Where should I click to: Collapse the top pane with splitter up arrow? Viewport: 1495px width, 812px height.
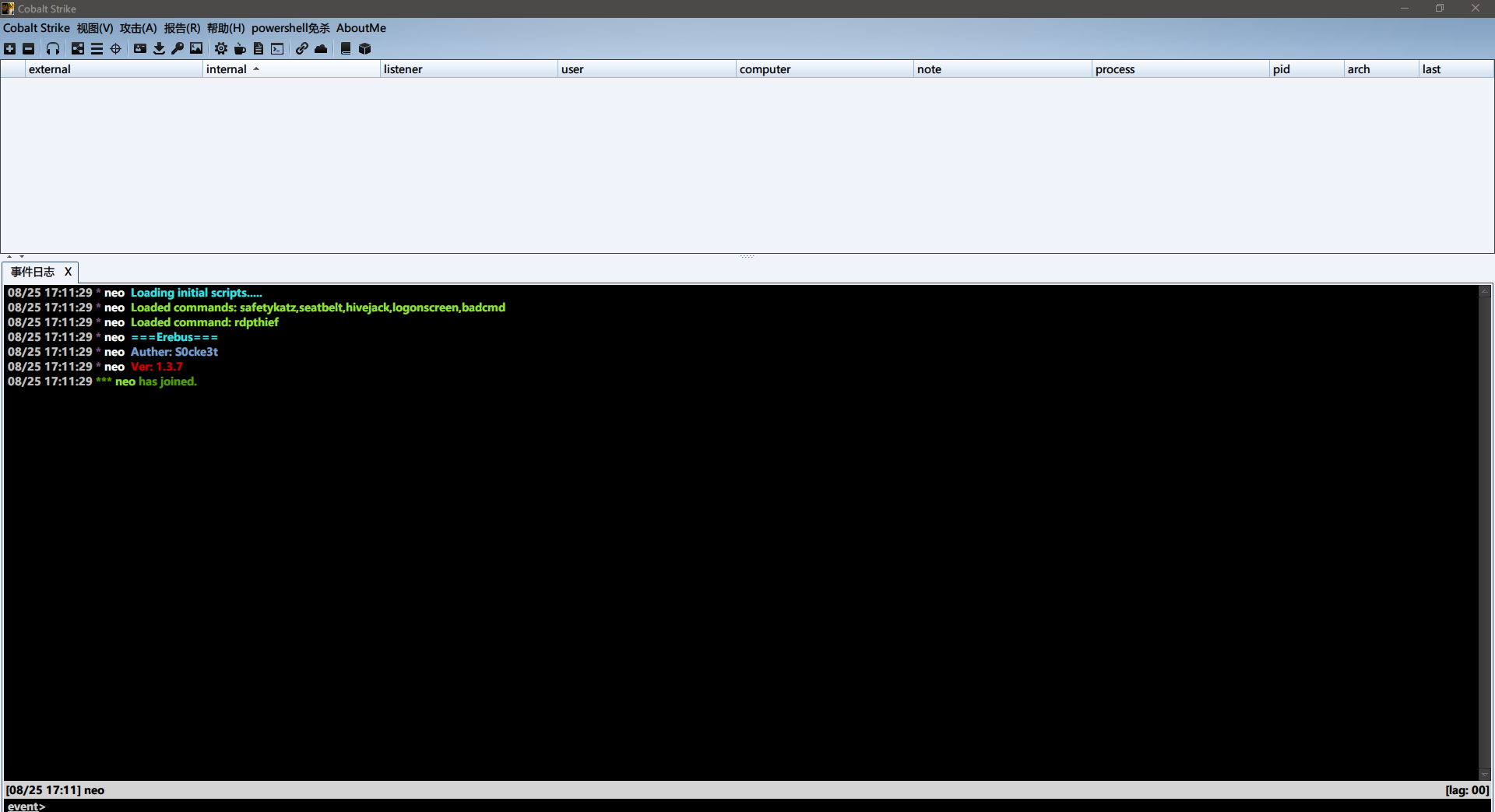(9, 256)
